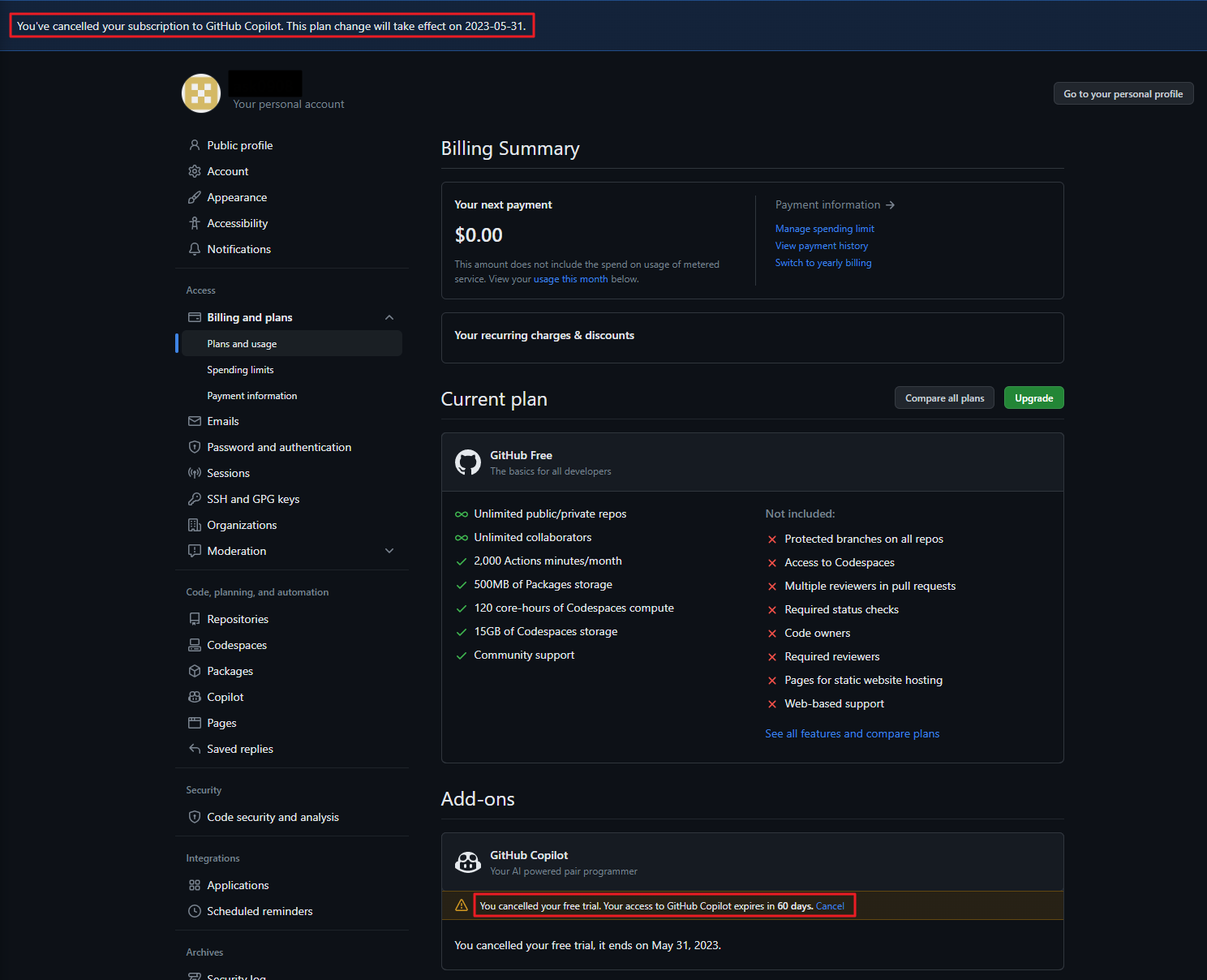Click the Applications grid icon
1207x980 pixels.
pyautogui.click(x=195, y=885)
